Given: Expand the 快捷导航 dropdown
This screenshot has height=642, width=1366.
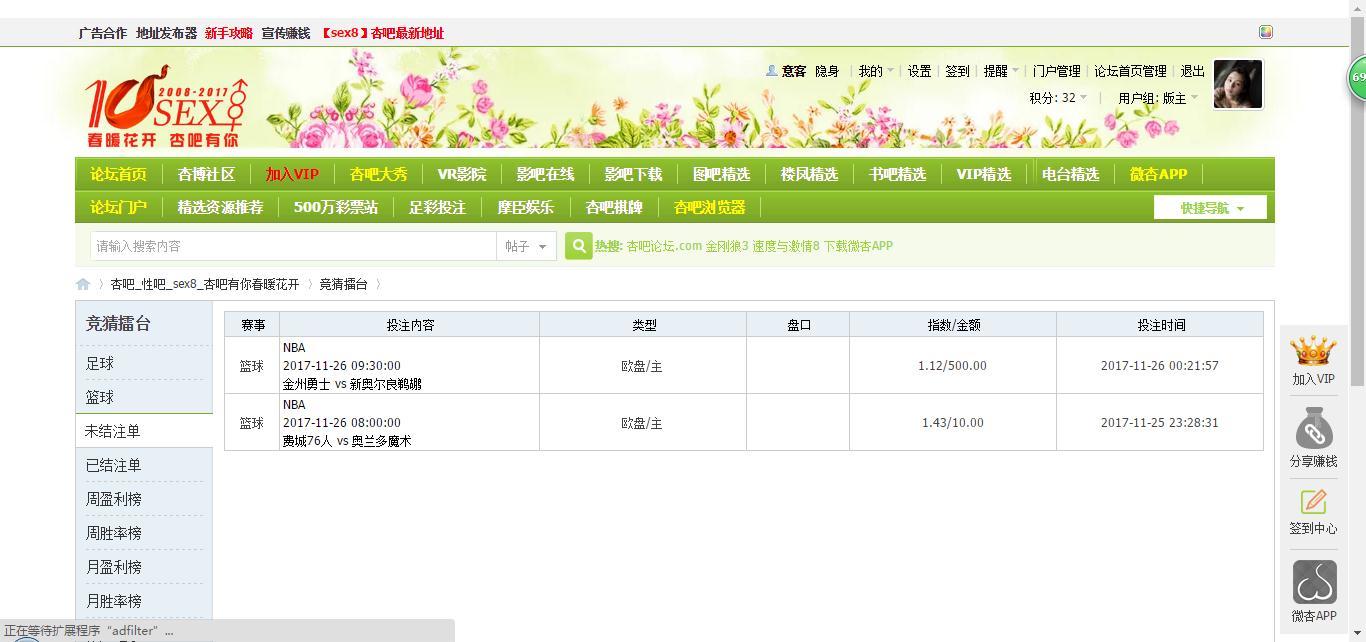Looking at the screenshot, I should (x=1210, y=208).
